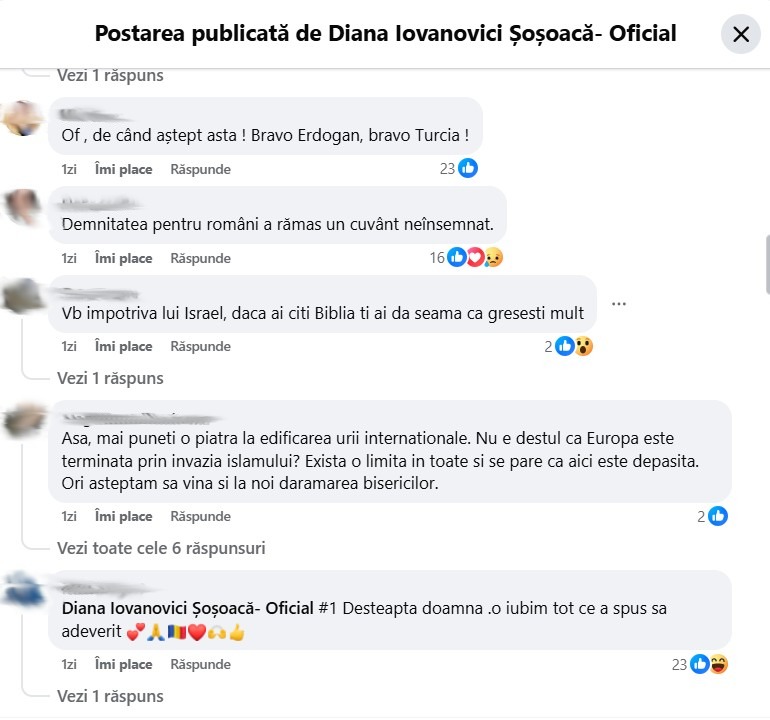
Task: Expand 'Vezi 1 răspuns' under last comment
Action: (x=110, y=696)
